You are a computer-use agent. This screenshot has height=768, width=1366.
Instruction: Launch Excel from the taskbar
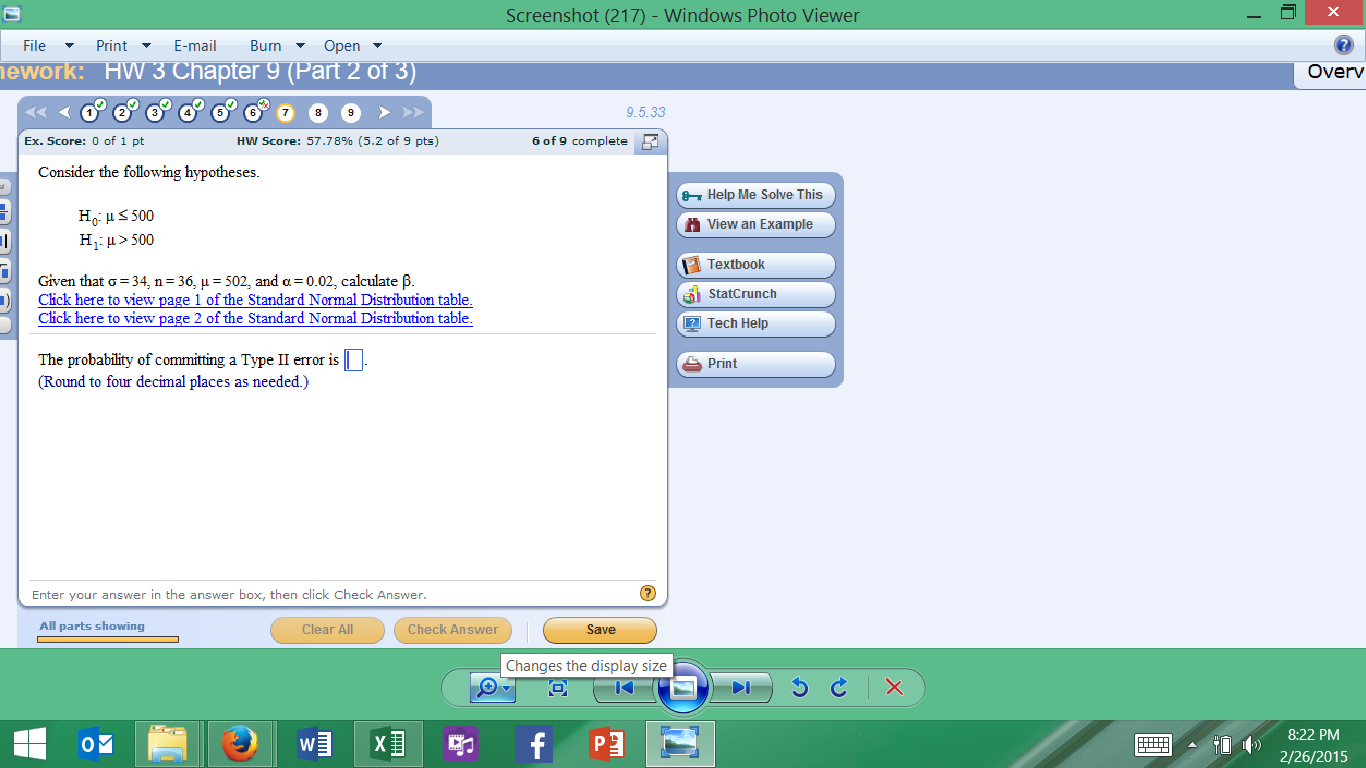tap(388, 744)
